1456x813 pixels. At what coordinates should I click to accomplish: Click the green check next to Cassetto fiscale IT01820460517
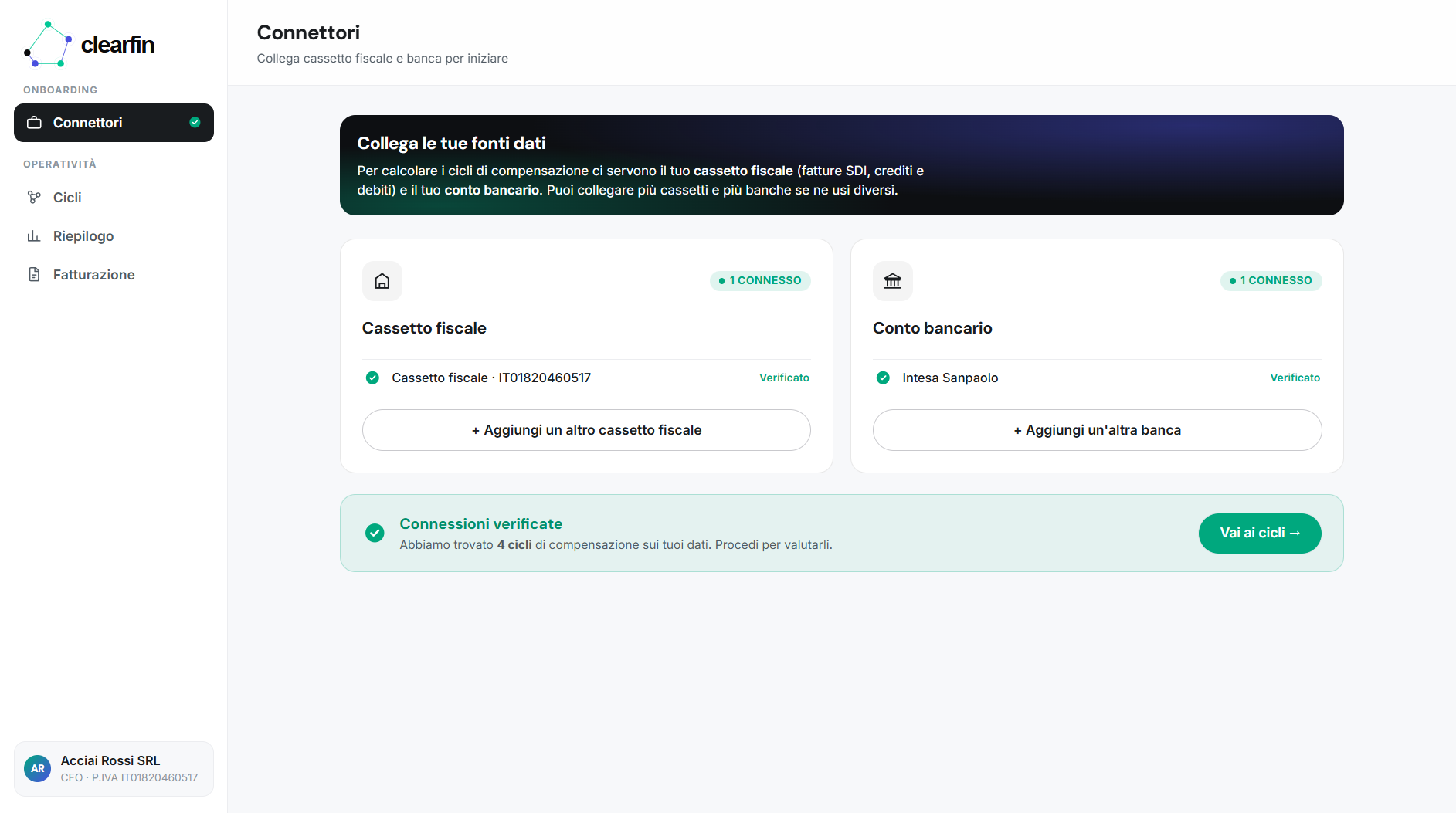[x=372, y=378]
